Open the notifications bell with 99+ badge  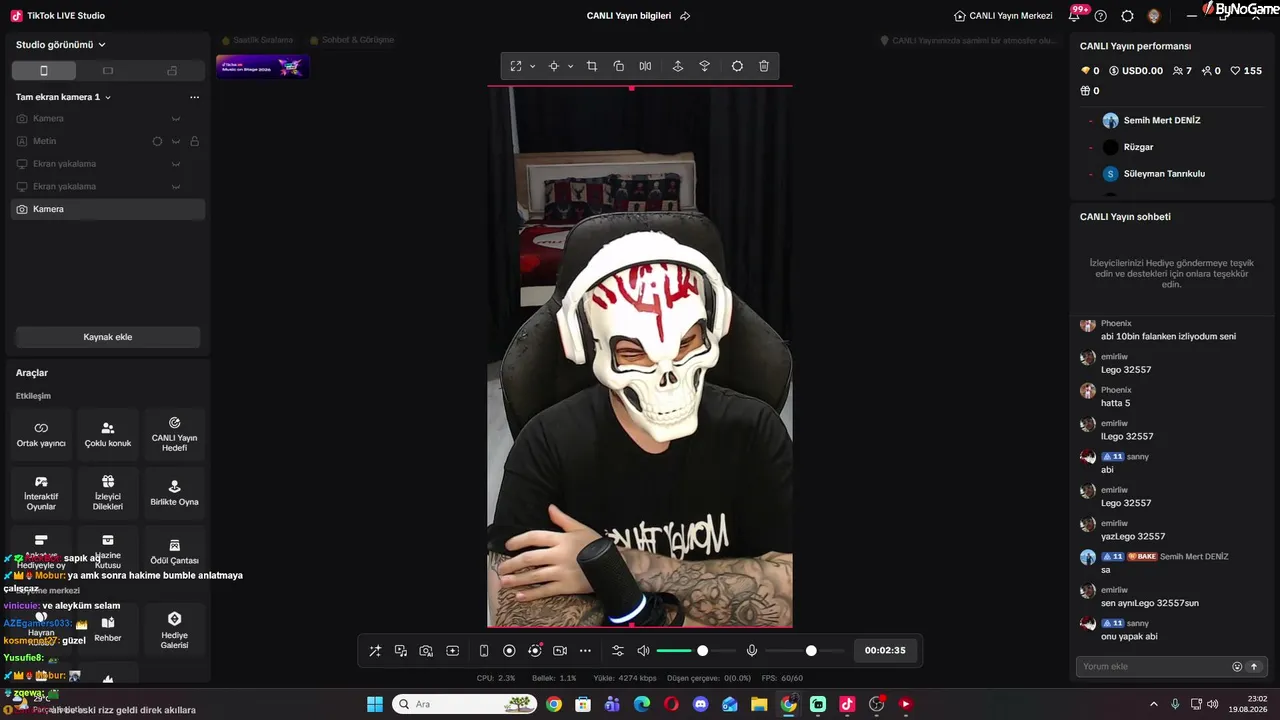point(1075,15)
